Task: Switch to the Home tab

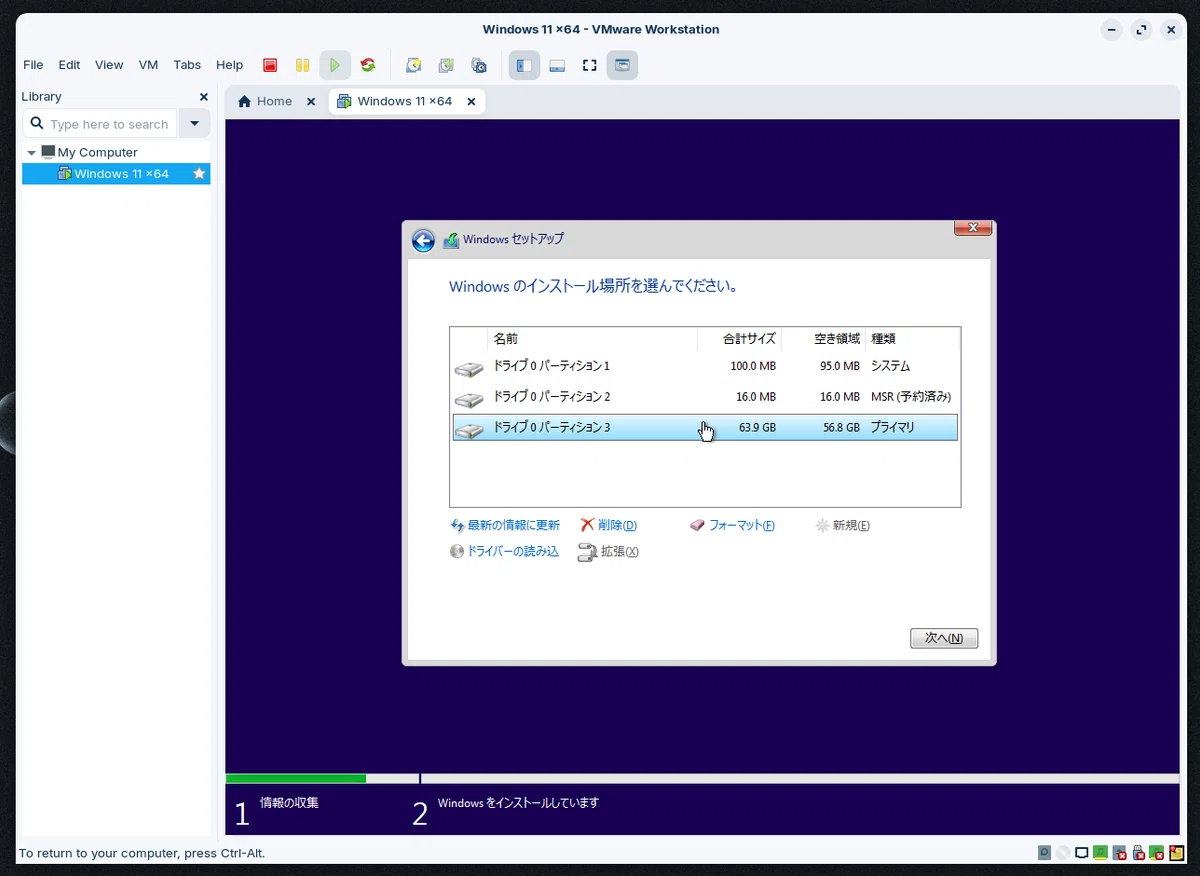Action: coord(276,101)
